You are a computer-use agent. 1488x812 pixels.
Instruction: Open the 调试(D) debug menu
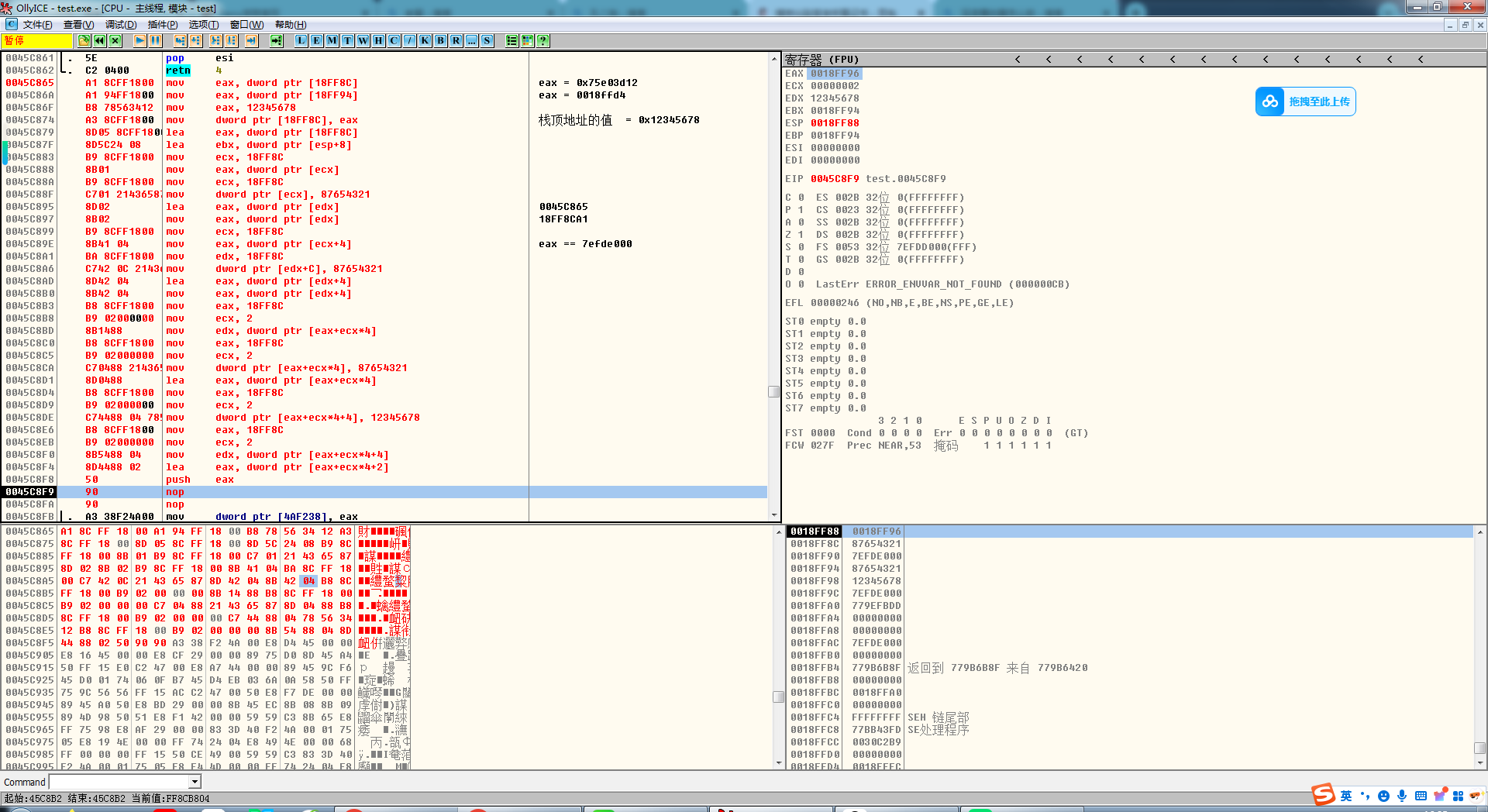pos(121,25)
